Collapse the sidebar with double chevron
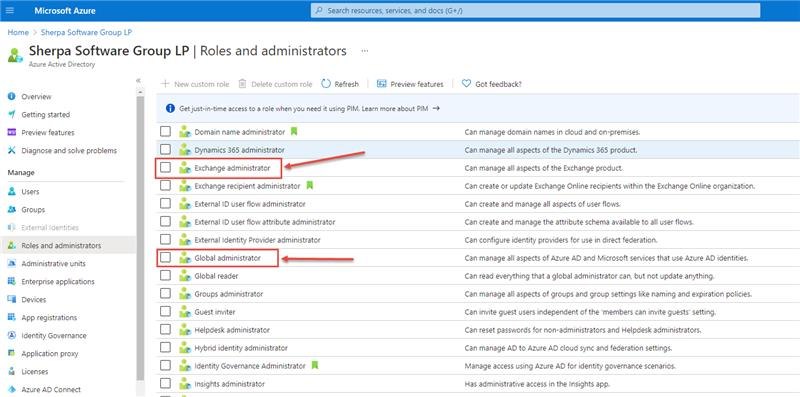 coord(138,81)
